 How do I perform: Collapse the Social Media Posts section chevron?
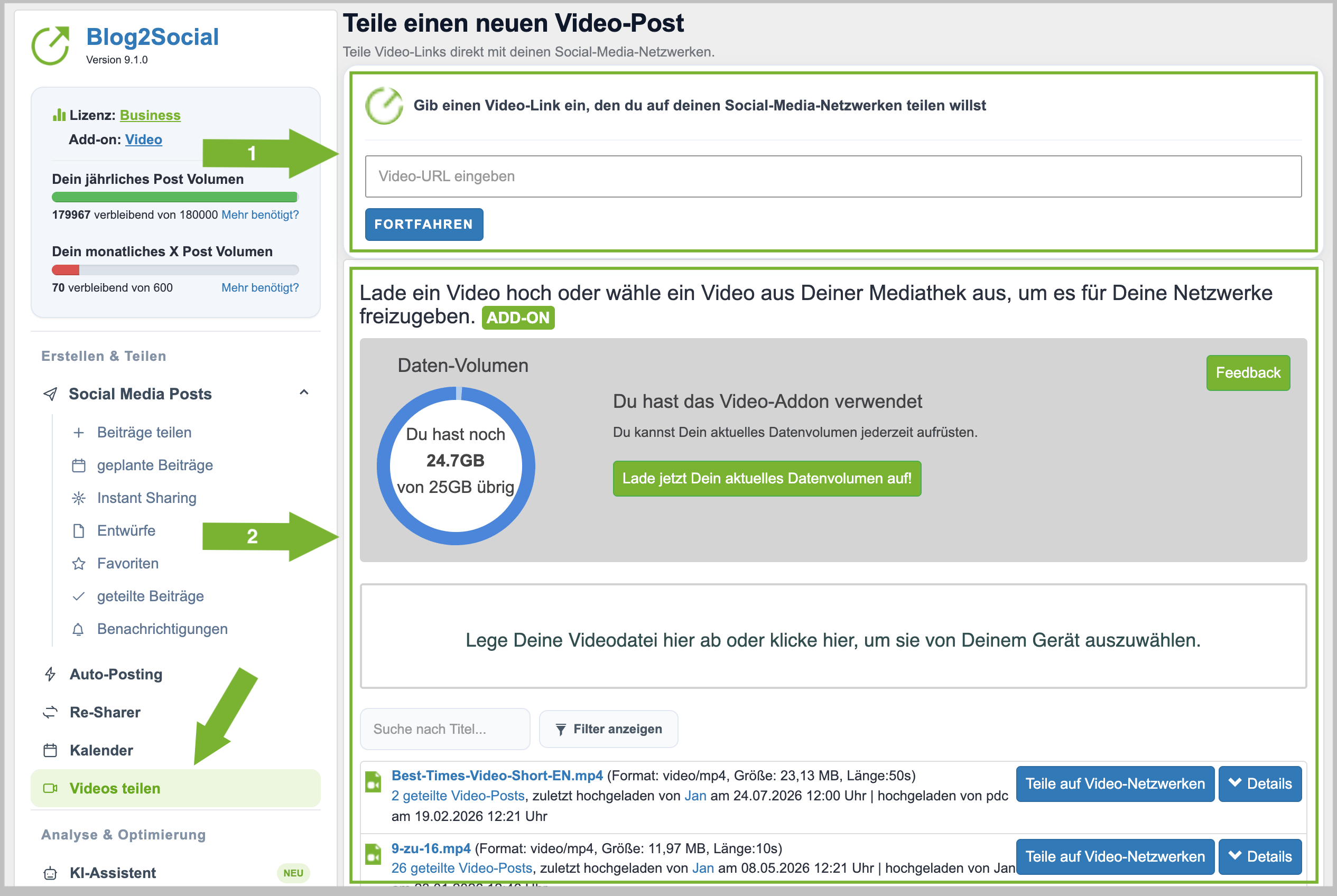point(304,393)
